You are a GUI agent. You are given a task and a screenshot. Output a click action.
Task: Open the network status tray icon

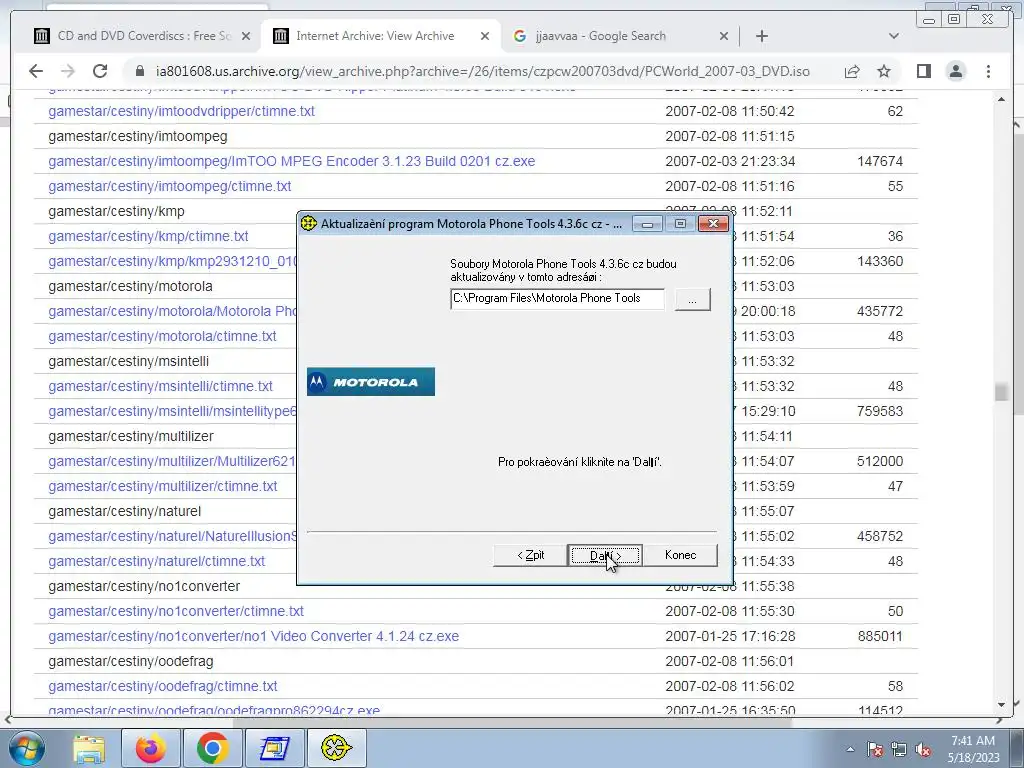pyautogui.click(x=899, y=749)
